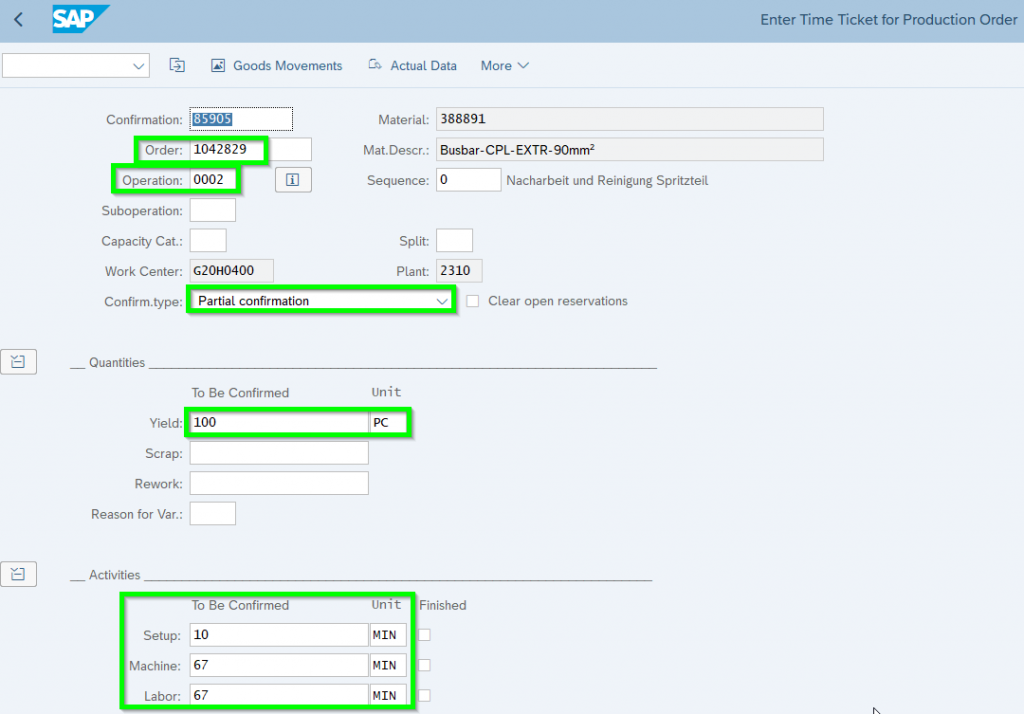The width and height of the screenshot is (1024, 714).
Task: Click the Yield quantity field
Action: tap(278, 423)
